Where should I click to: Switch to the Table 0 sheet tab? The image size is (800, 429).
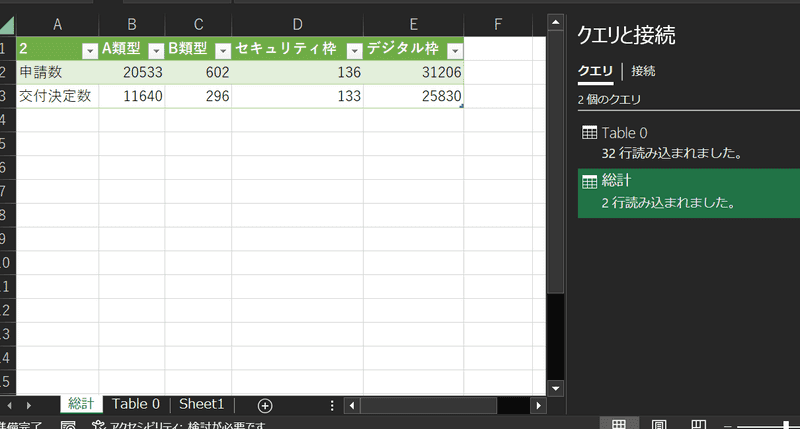[x=135, y=404]
